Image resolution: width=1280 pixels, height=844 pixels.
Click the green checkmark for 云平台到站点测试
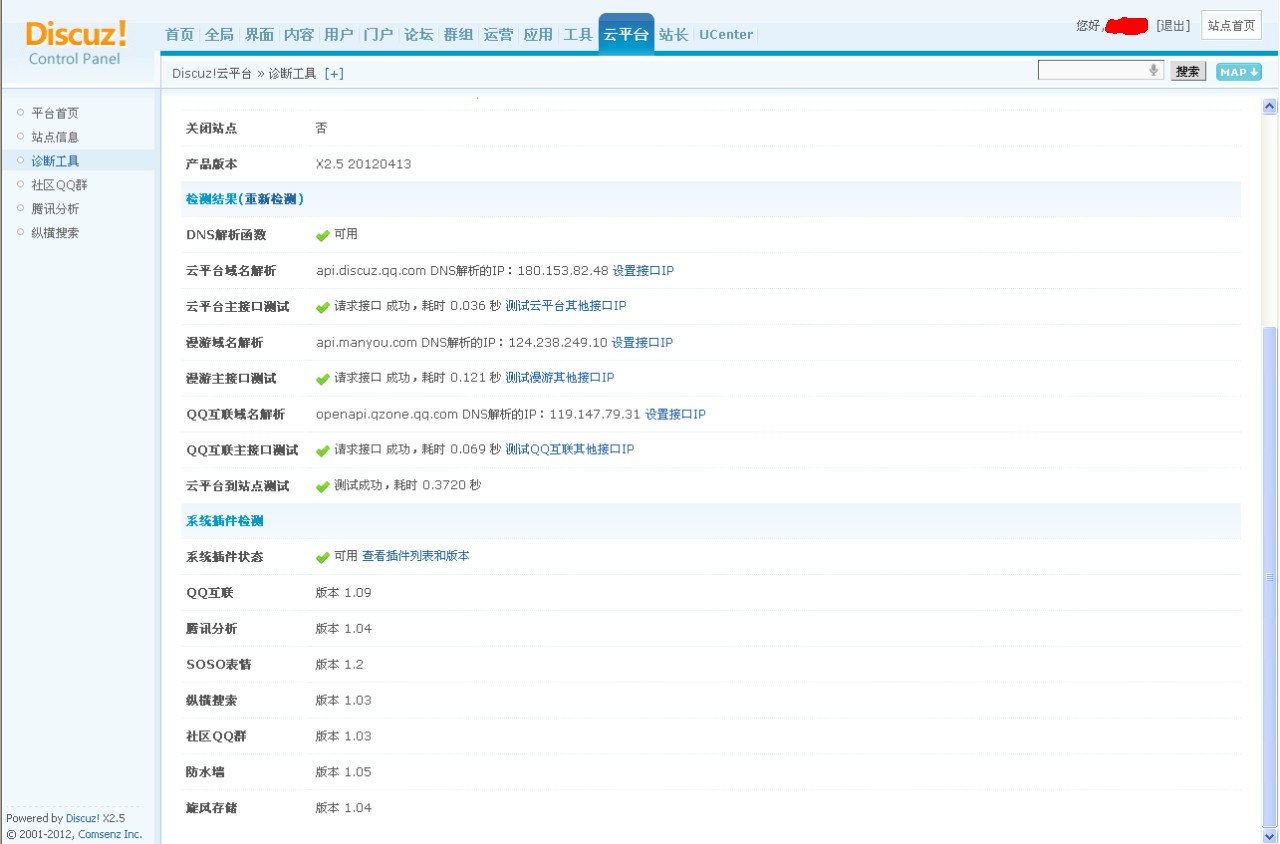(x=322, y=486)
